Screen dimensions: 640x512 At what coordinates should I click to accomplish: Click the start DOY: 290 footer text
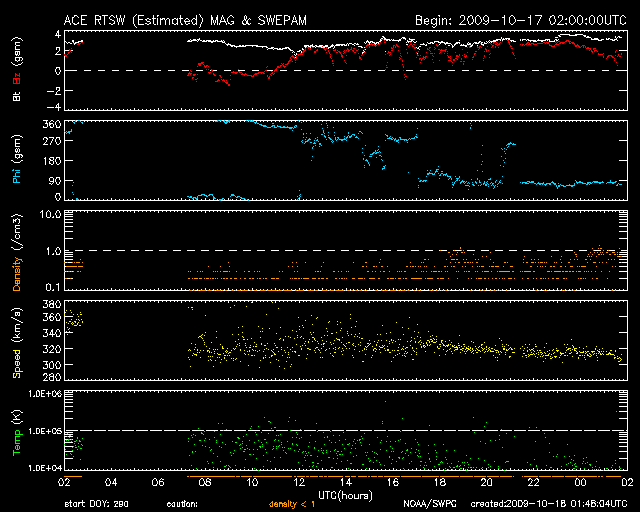pos(96,504)
